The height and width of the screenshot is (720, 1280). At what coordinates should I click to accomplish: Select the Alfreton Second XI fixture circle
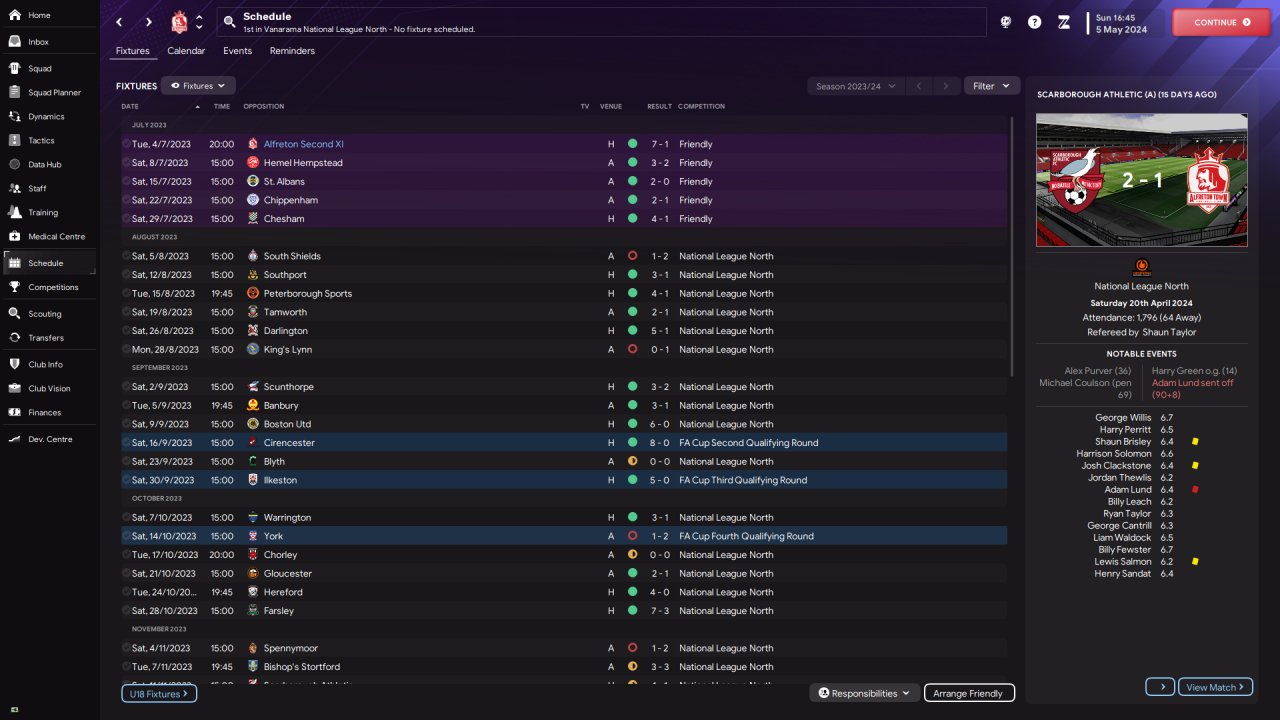coord(126,144)
